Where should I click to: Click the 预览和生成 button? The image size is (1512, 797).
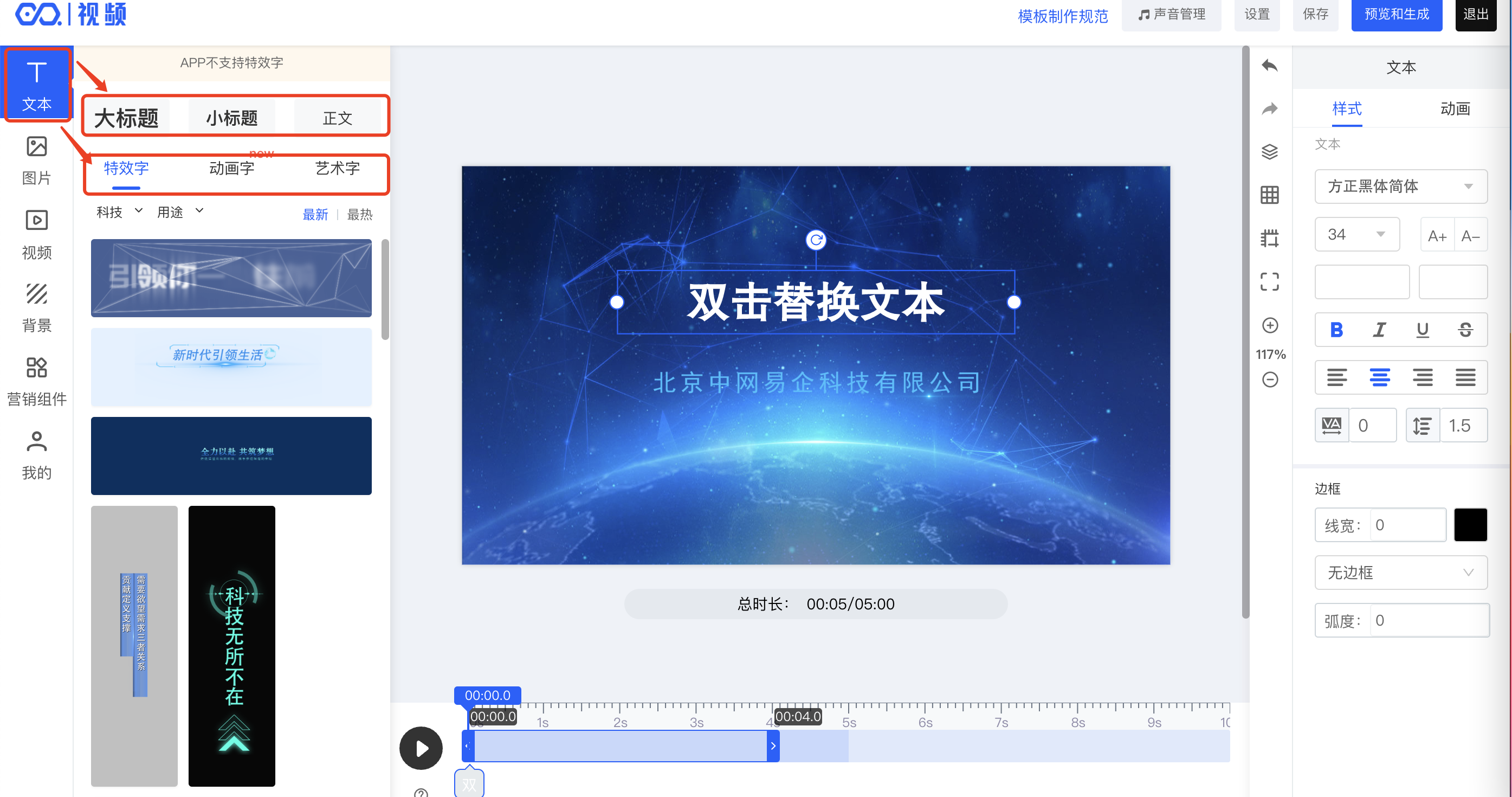click(x=1396, y=15)
